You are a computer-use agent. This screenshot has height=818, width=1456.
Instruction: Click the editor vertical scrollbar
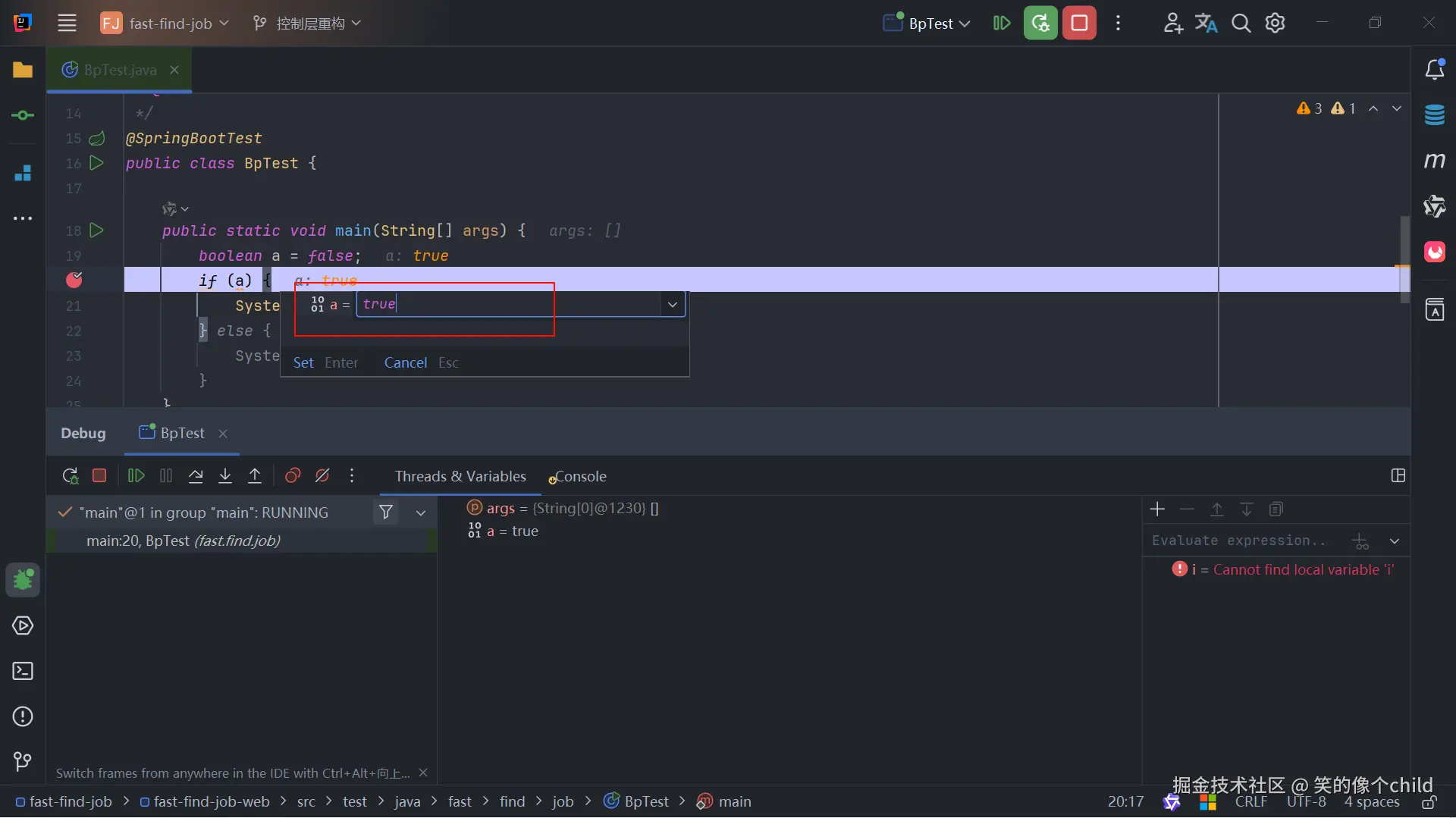(1404, 259)
